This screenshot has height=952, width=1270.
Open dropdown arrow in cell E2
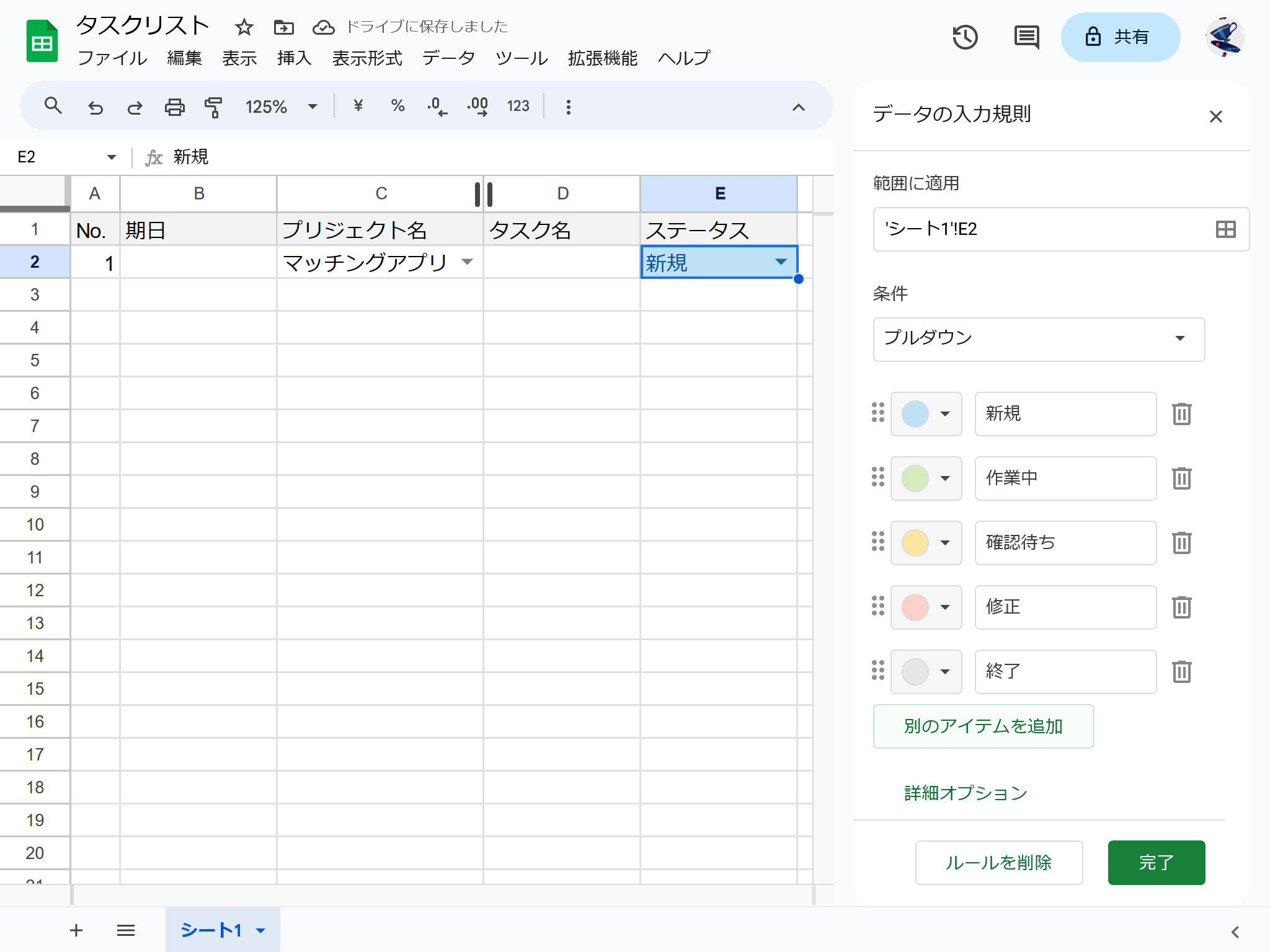point(781,262)
